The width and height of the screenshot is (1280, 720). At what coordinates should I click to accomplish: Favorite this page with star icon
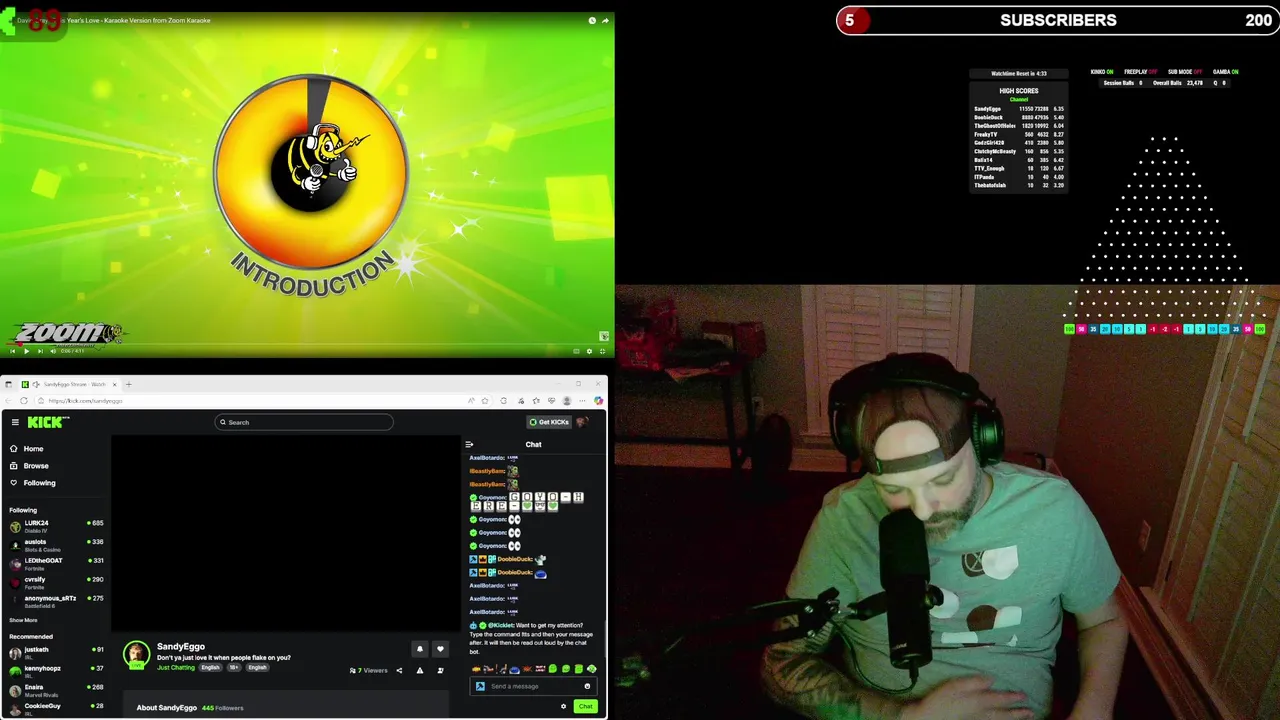click(x=485, y=401)
